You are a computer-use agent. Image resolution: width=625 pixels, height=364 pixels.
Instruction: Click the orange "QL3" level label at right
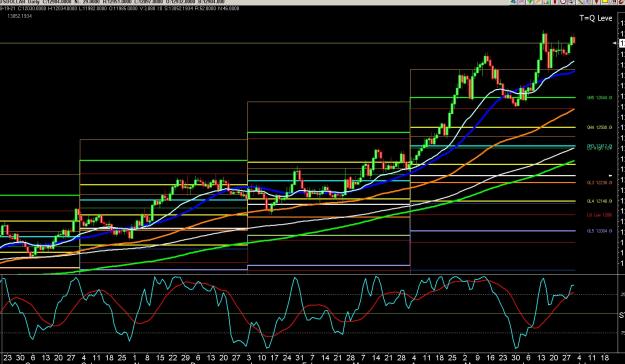coord(599,183)
